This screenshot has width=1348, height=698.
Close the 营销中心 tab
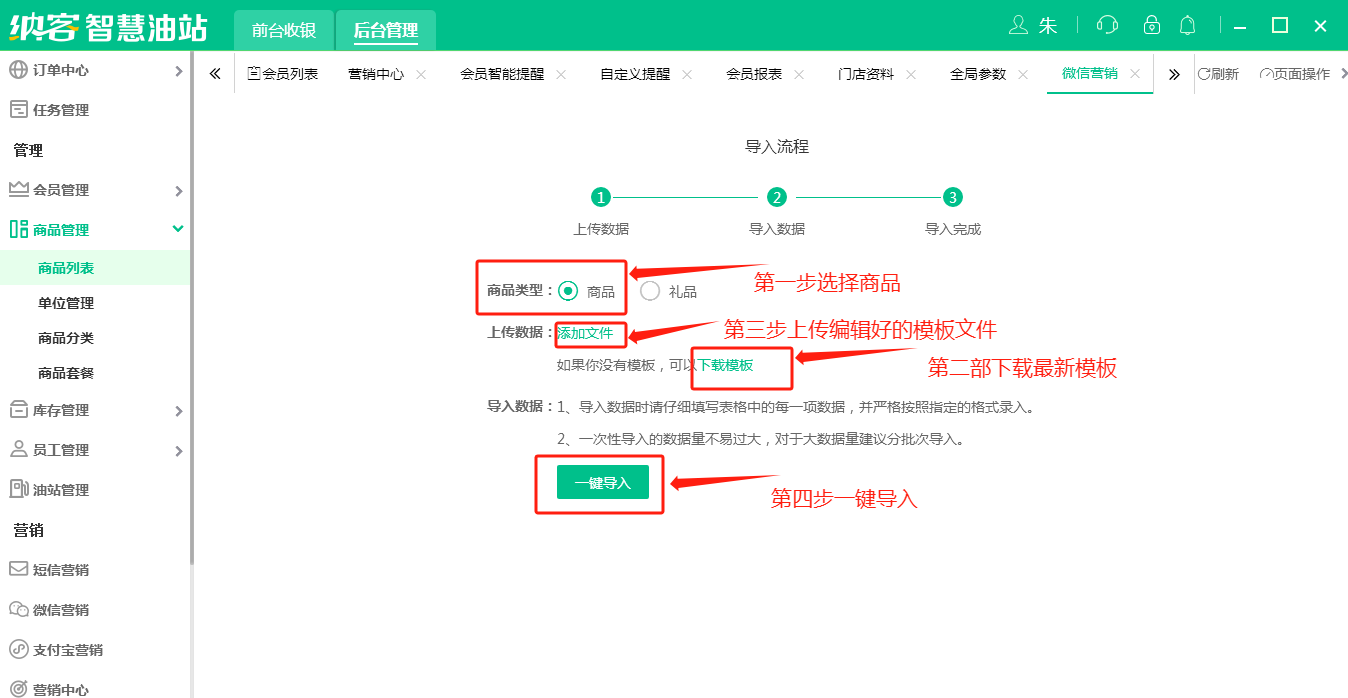click(421, 74)
